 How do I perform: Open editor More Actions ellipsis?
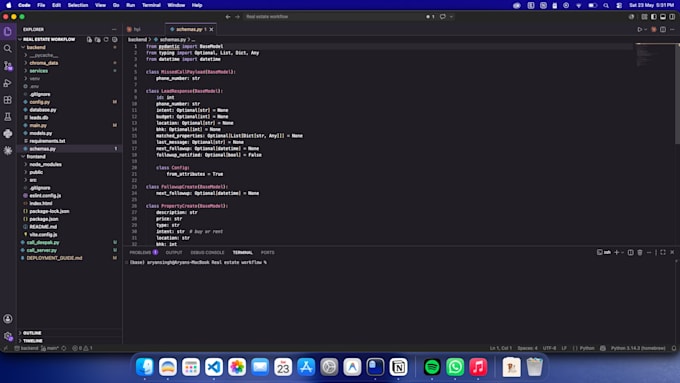pos(672,29)
